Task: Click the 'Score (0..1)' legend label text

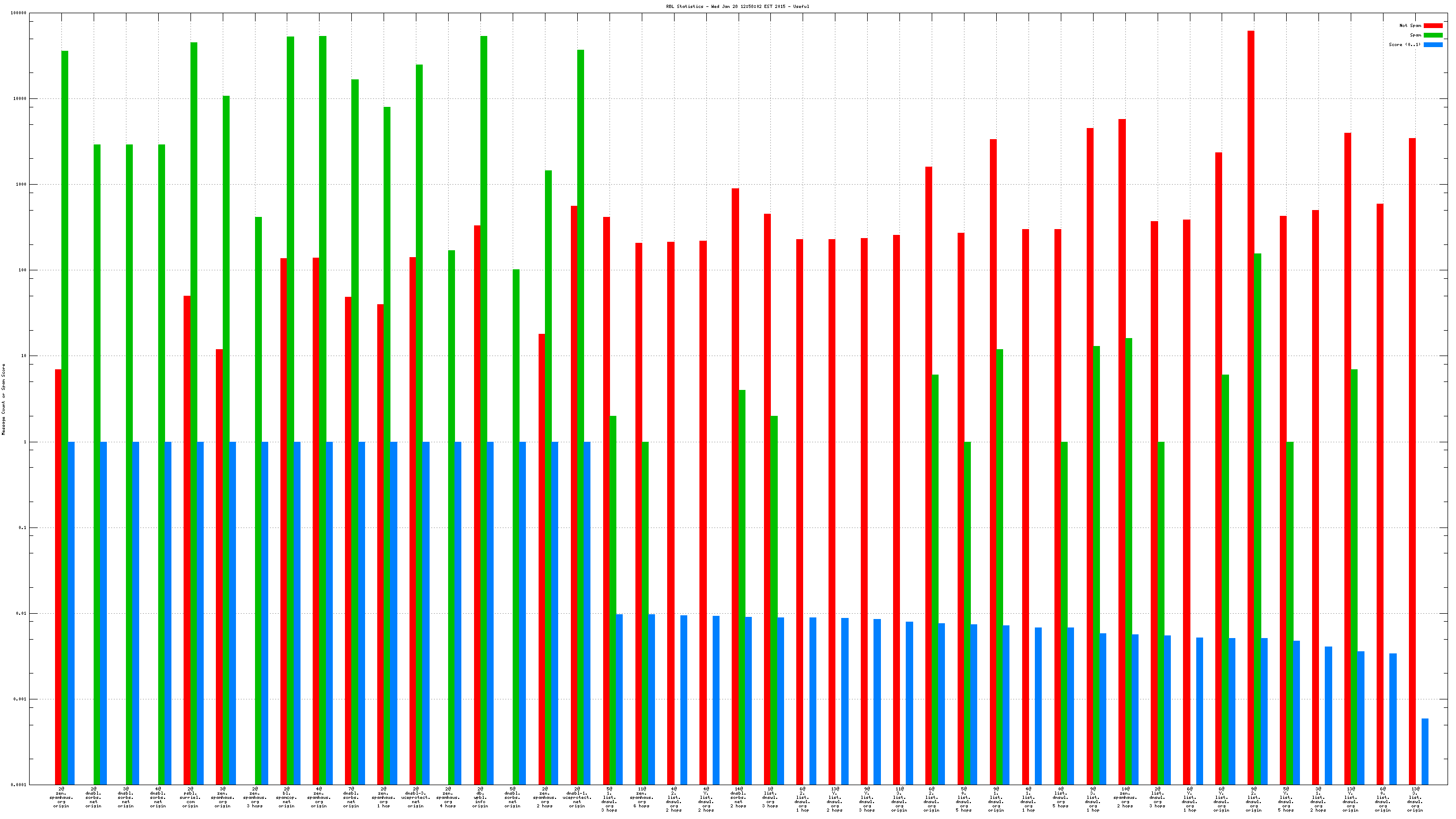Action: coord(1404,44)
